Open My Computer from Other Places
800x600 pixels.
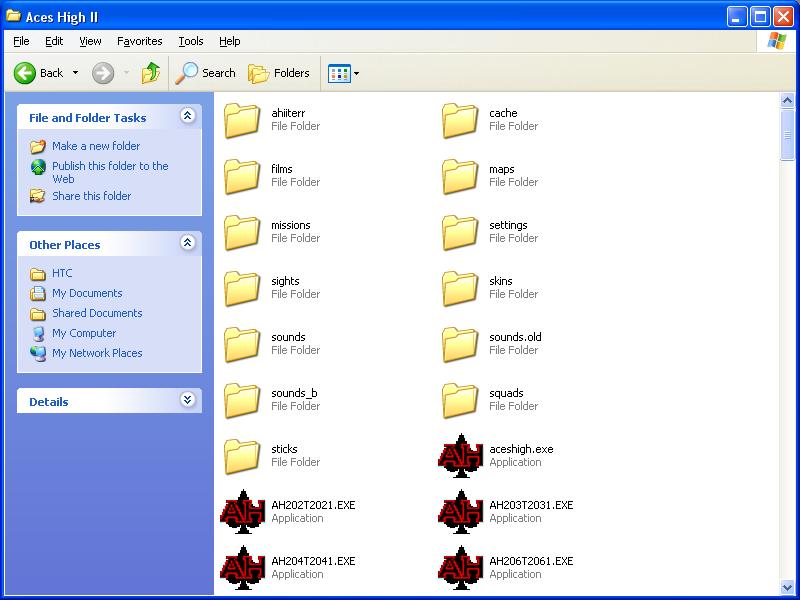[84, 333]
